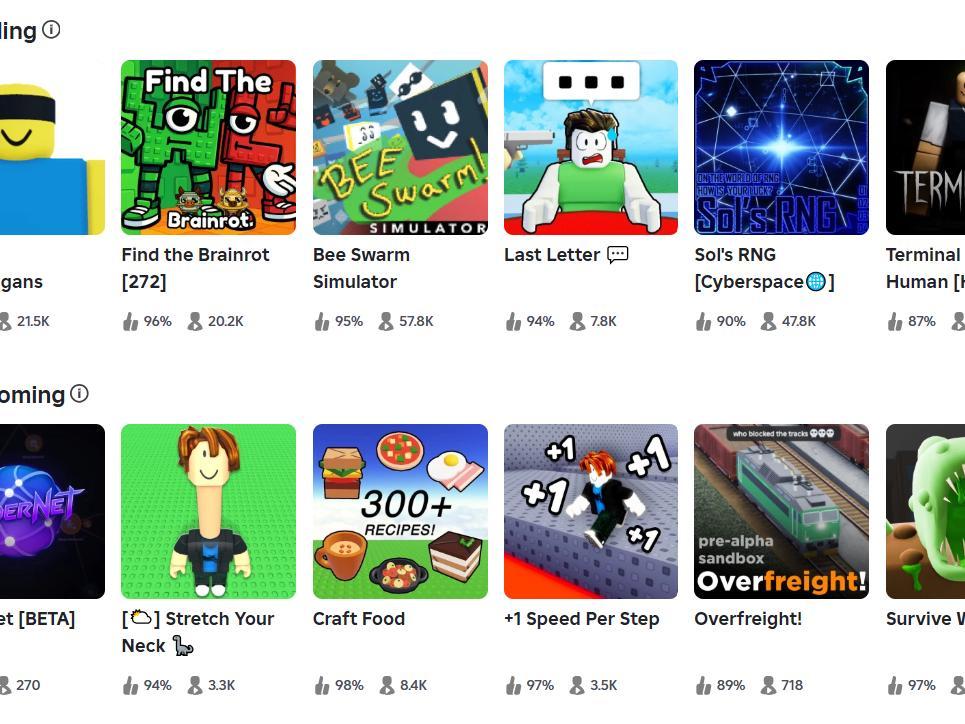This screenshot has width=965, height=724.
Task: Open the Last Letter game thumbnail
Action: click(x=591, y=147)
